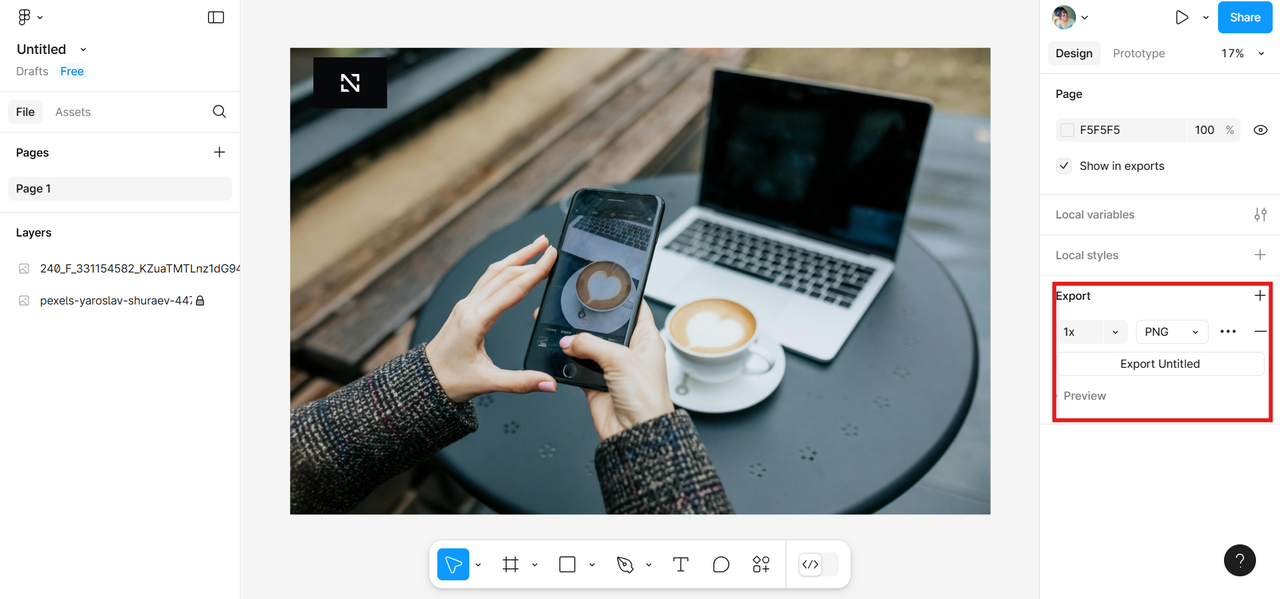Click the Drafts location label

pos(32,71)
